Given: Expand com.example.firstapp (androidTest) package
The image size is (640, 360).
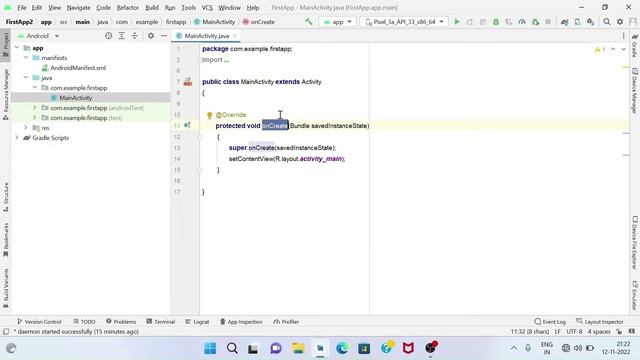Looking at the screenshot, I should [x=35, y=107].
